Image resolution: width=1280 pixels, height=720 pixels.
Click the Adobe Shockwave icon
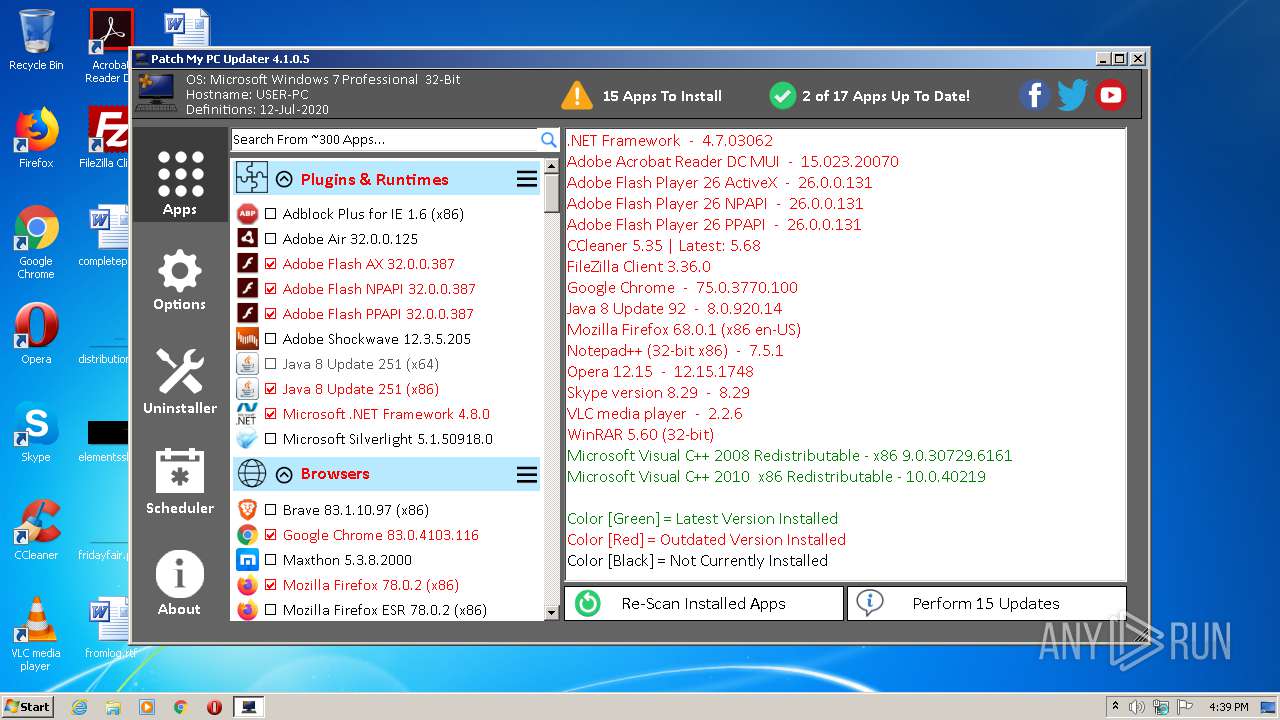click(247, 339)
